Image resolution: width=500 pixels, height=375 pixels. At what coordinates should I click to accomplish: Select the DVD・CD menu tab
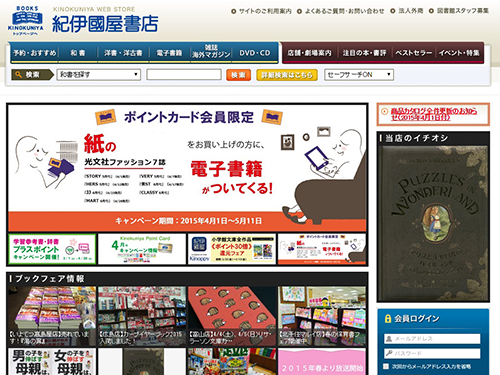pyautogui.click(x=255, y=53)
